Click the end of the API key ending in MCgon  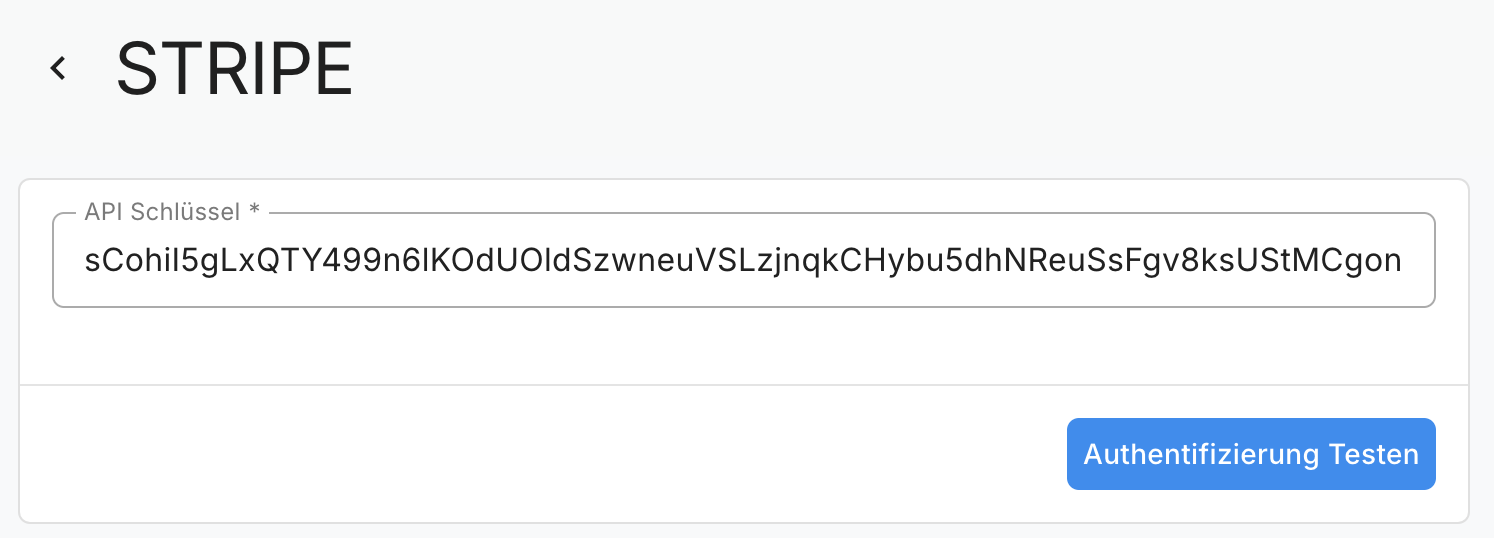(x=1398, y=261)
